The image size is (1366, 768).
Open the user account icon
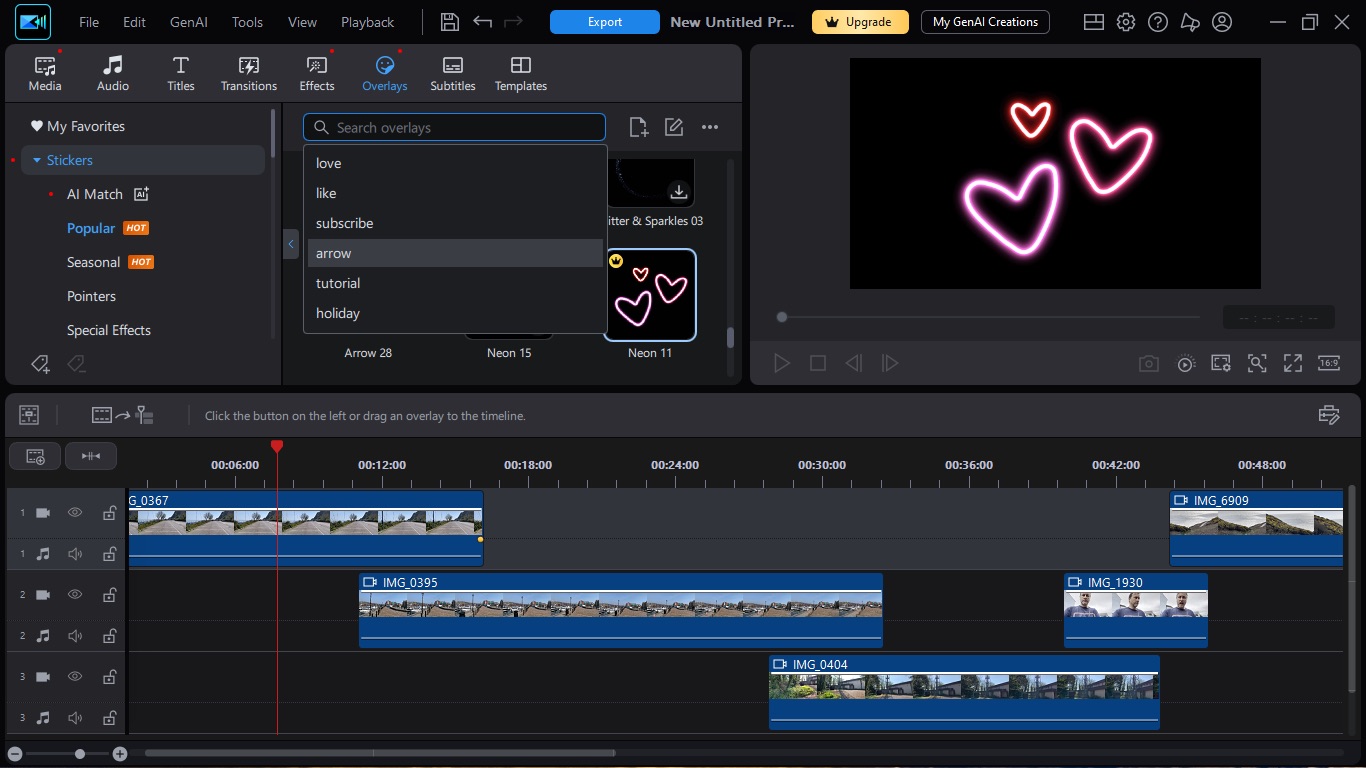coord(1222,22)
